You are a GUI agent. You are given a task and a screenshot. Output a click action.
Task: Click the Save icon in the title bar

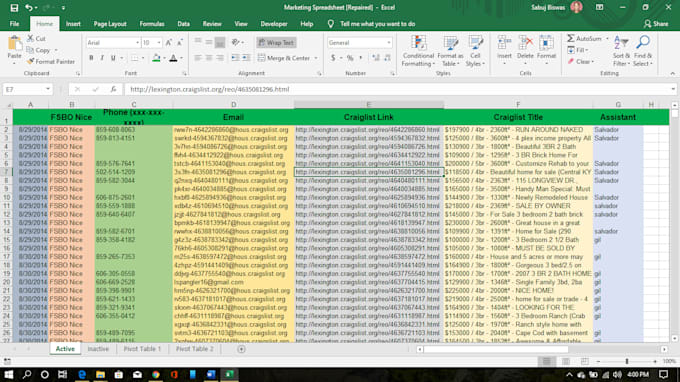tap(14, 8)
